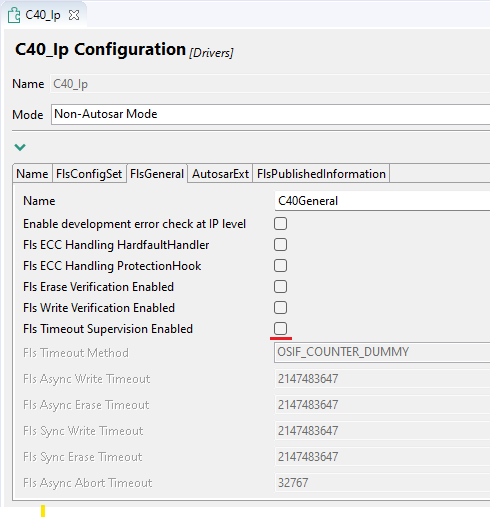The image size is (490, 518).
Task: Close the C40_Ip editor tab
Action: (x=74, y=15)
